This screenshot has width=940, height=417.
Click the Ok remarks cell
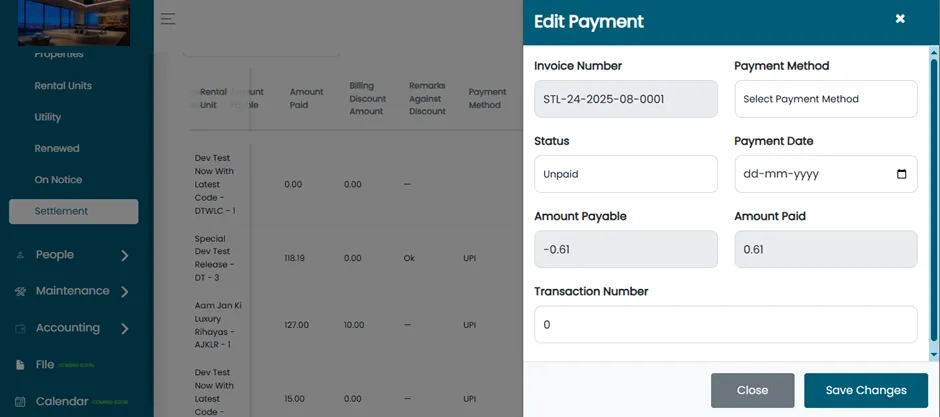coord(409,258)
